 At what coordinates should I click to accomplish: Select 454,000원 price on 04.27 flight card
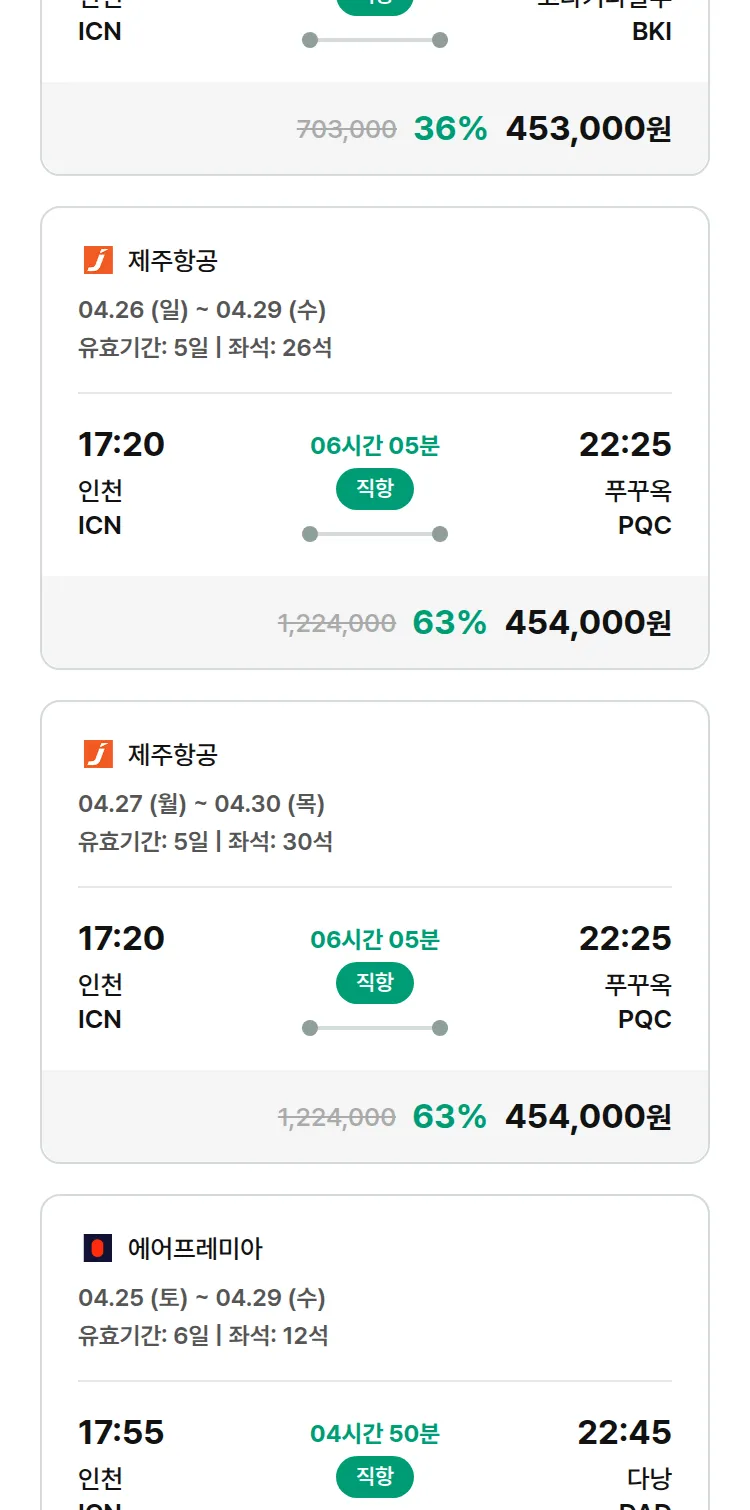tap(588, 1117)
